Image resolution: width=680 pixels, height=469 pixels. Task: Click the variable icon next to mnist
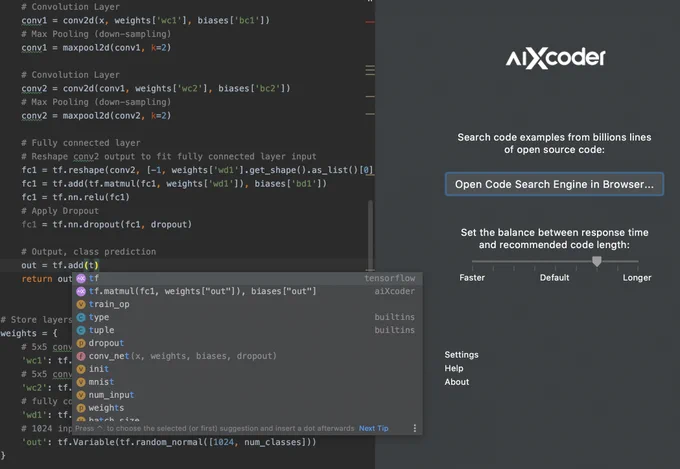point(81,382)
